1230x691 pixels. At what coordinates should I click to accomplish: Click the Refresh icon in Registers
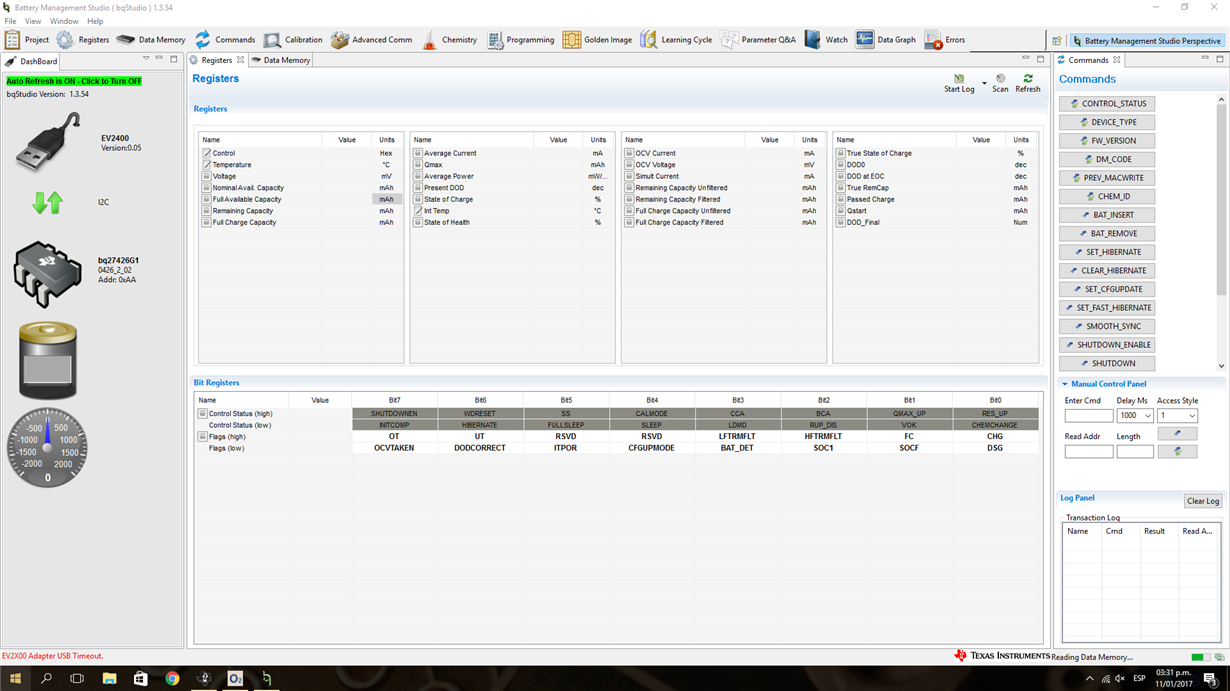(x=1028, y=79)
